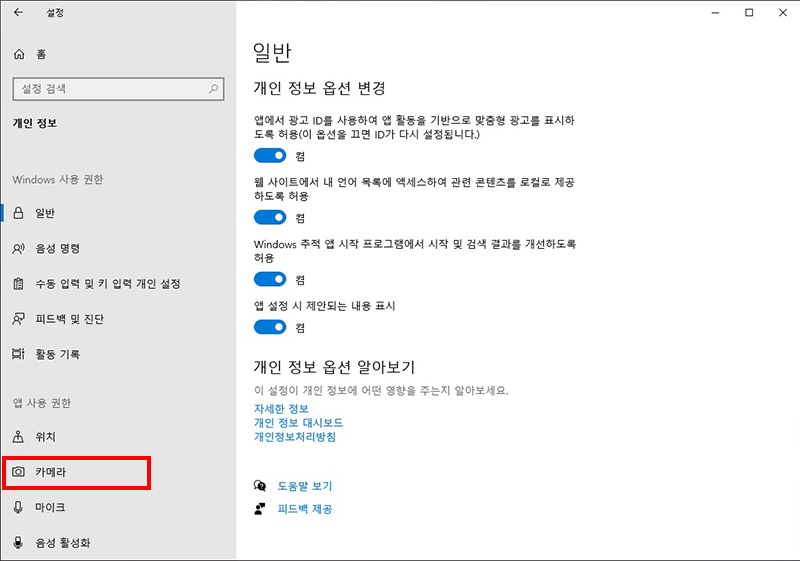This screenshot has width=800, height=561.
Task: Click the feedback icon beside 피드백 및 진단
Action: click(x=18, y=319)
